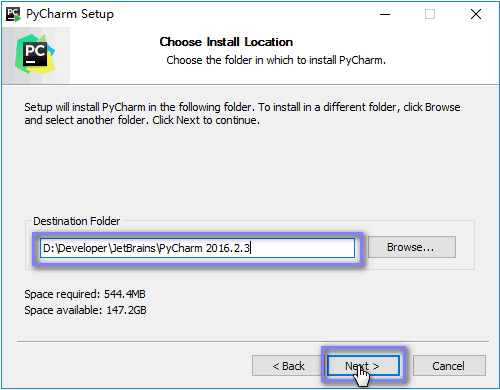
Task: Focus the Destination Folder path field
Action: pos(197,248)
